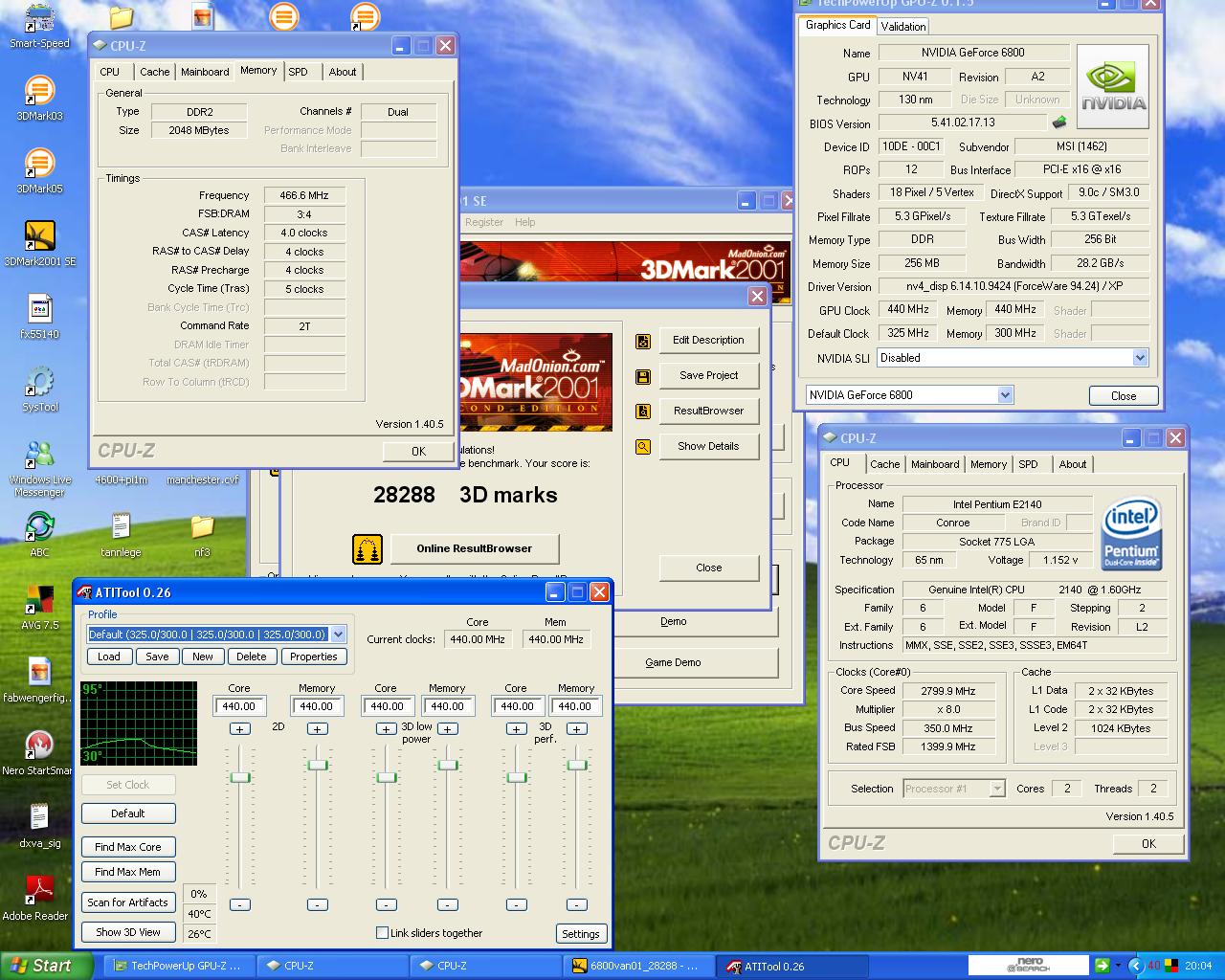
Task: Open the Nero StartSmart desktop icon
Action: click(x=38, y=752)
